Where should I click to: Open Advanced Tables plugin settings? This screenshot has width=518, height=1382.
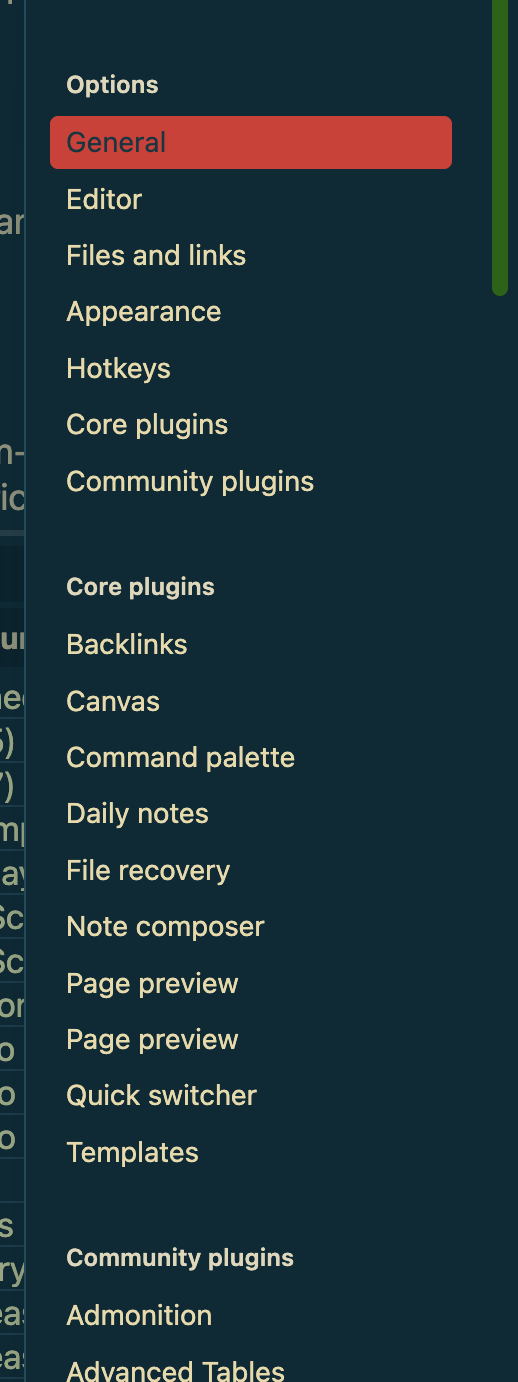pyautogui.click(x=251, y=1369)
